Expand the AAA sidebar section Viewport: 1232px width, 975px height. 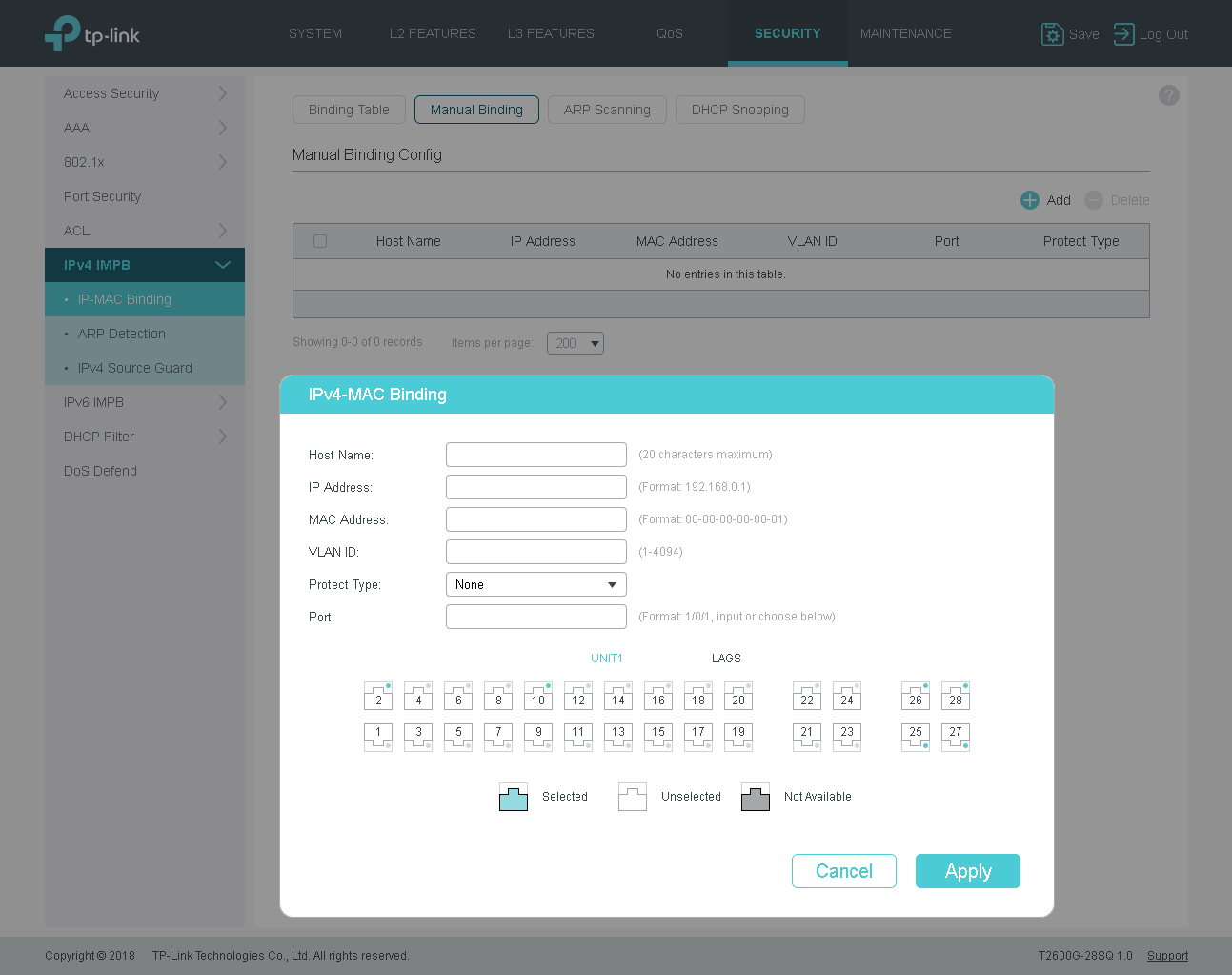[145, 128]
